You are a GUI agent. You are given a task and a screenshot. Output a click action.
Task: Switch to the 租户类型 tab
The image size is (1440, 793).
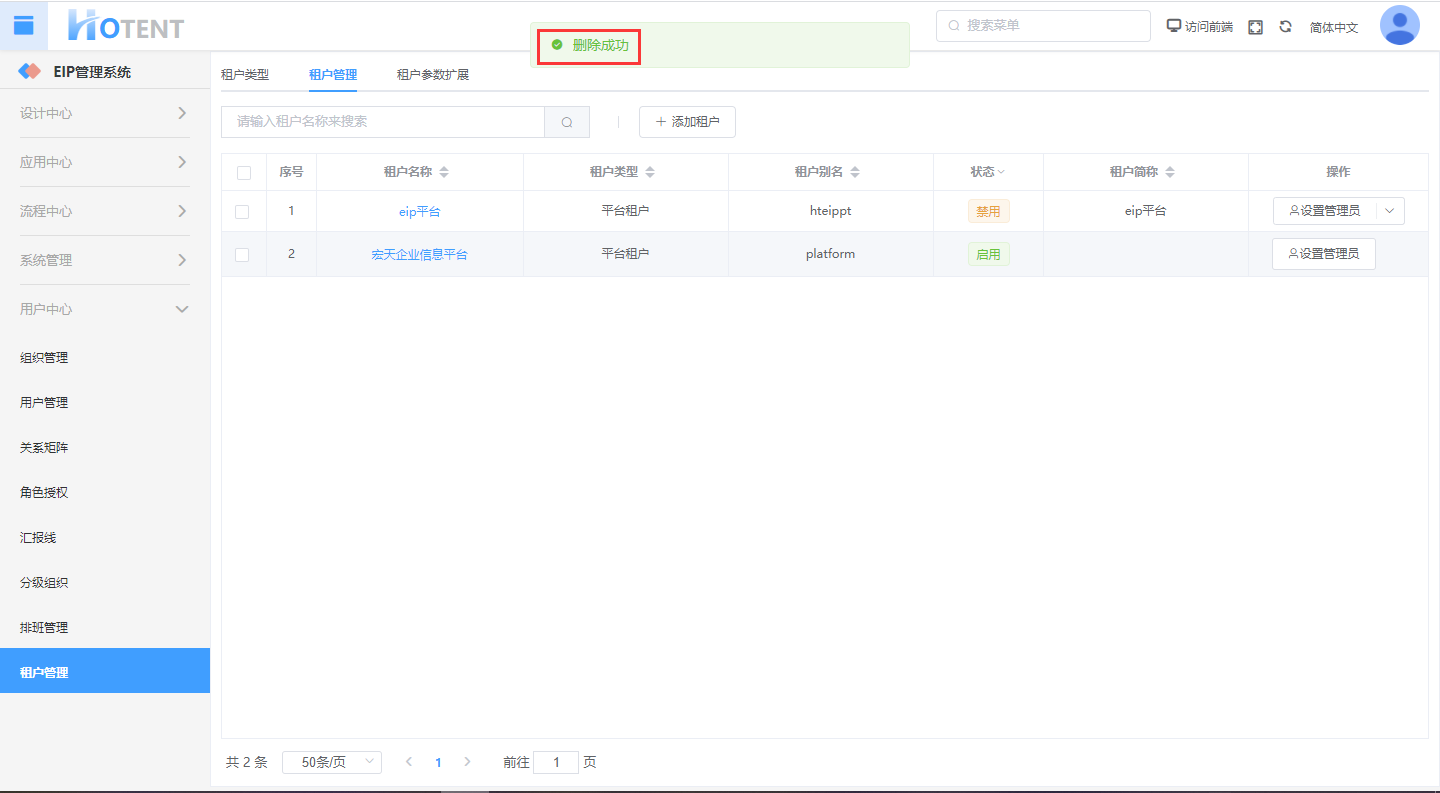coord(245,75)
